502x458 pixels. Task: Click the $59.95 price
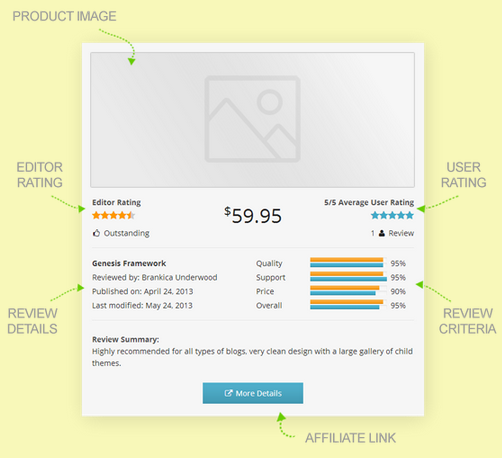[x=253, y=215]
